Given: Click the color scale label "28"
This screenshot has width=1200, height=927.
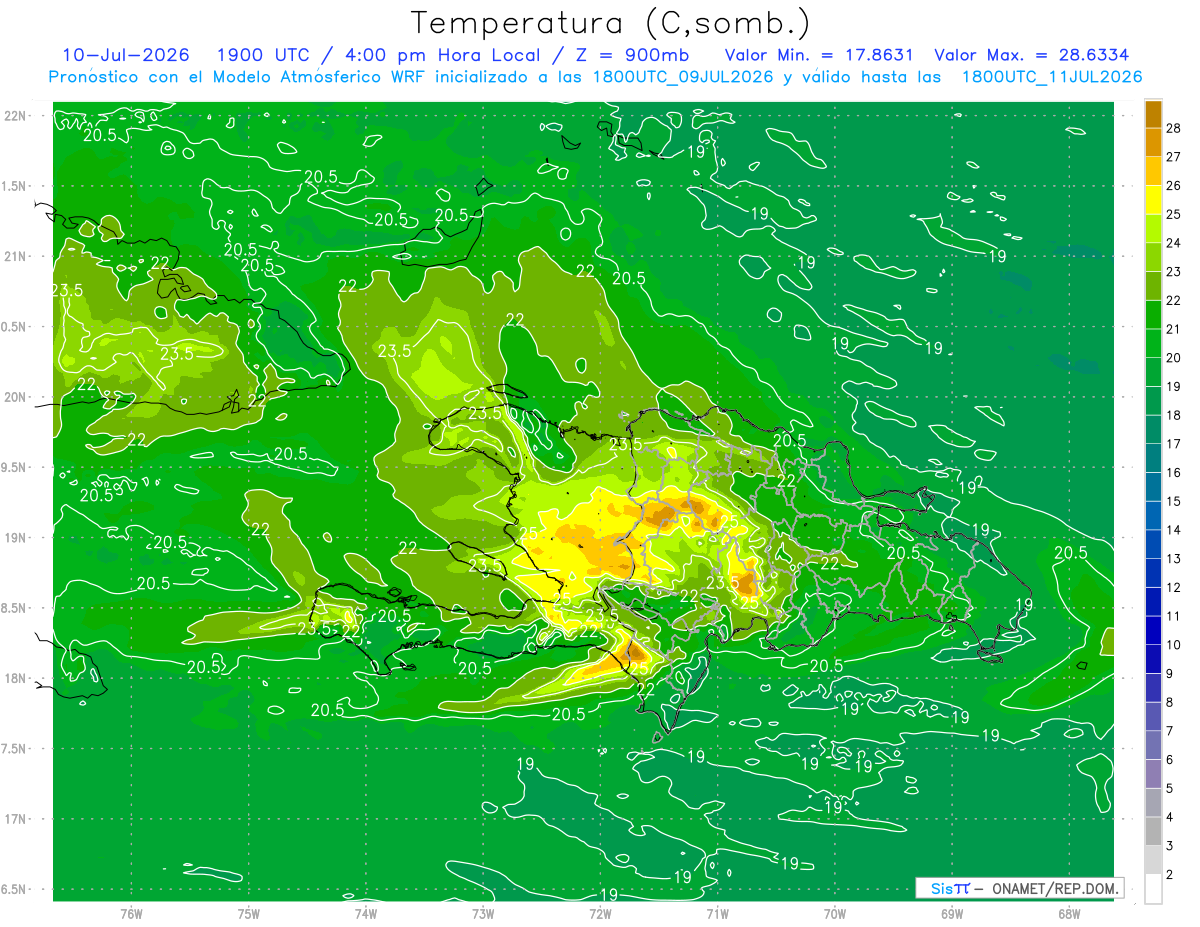Looking at the screenshot, I should click(x=1173, y=128).
